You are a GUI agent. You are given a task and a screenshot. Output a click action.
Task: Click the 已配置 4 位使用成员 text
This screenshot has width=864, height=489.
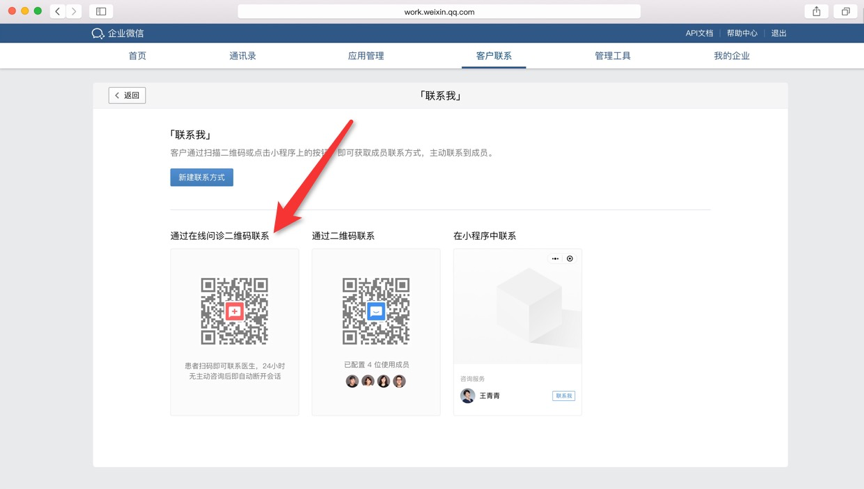pyautogui.click(x=376, y=364)
